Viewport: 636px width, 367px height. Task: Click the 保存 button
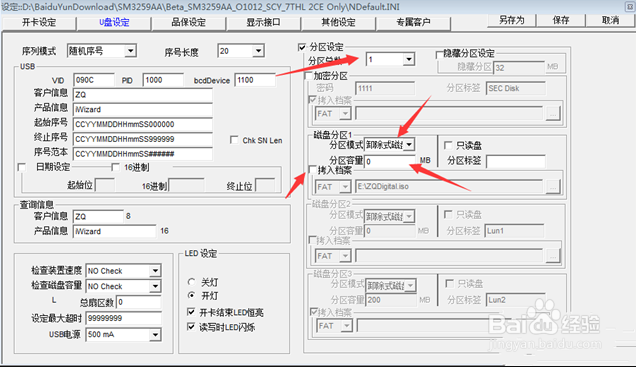(561, 20)
